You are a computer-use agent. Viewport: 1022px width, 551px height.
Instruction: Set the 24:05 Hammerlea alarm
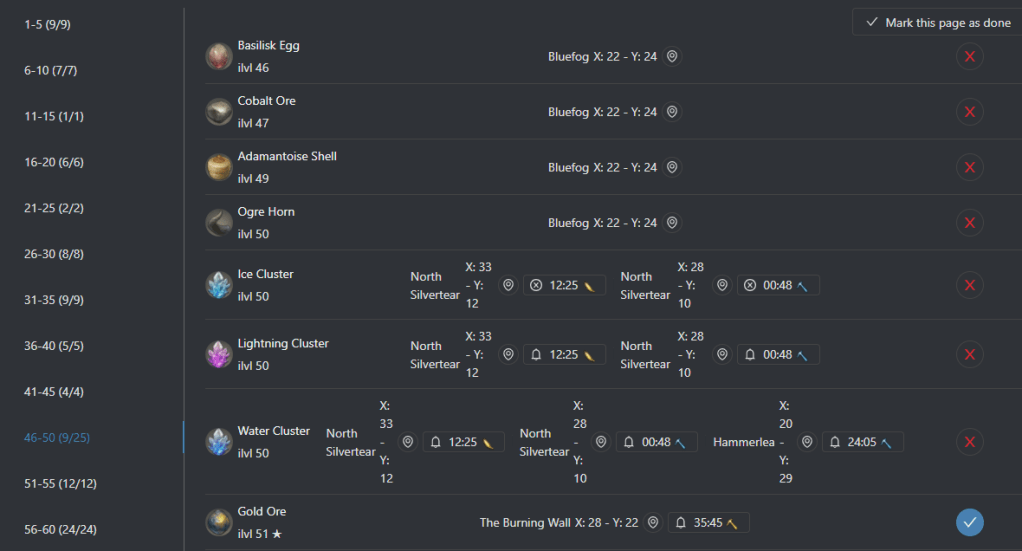tap(834, 442)
